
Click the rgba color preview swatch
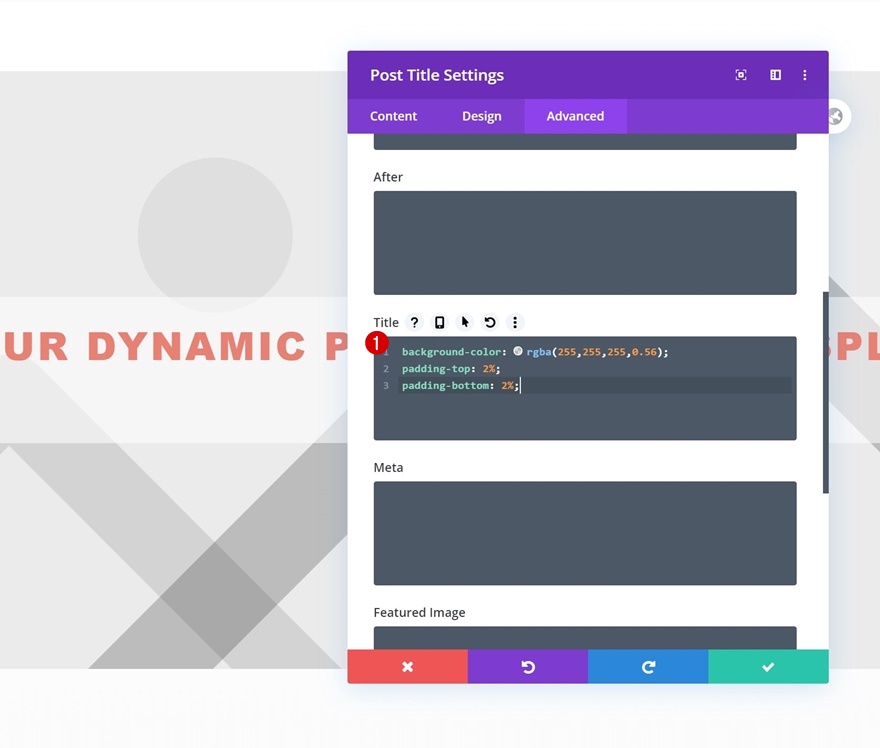(517, 351)
